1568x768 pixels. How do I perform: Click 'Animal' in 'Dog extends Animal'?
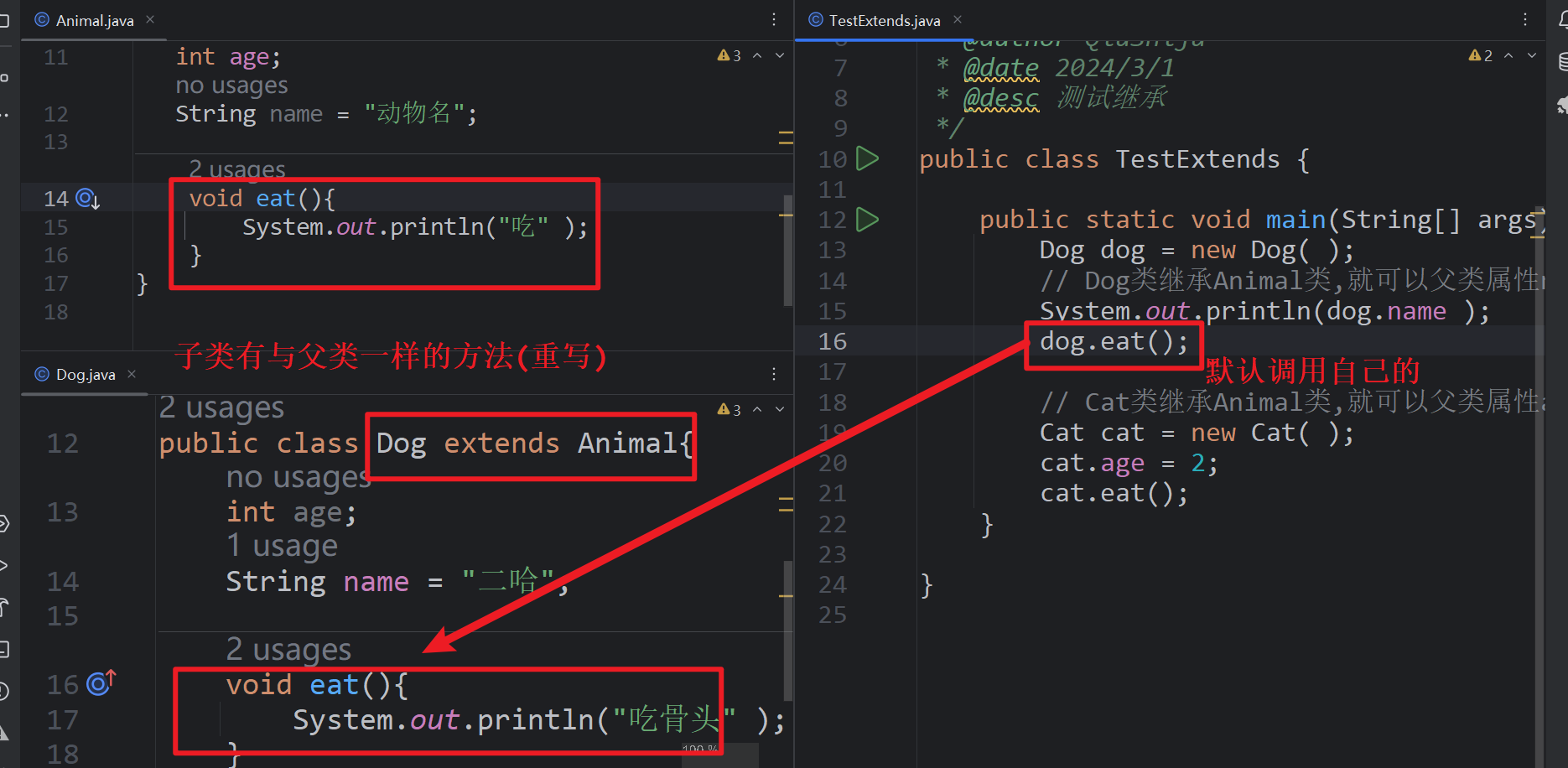[x=627, y=443]
